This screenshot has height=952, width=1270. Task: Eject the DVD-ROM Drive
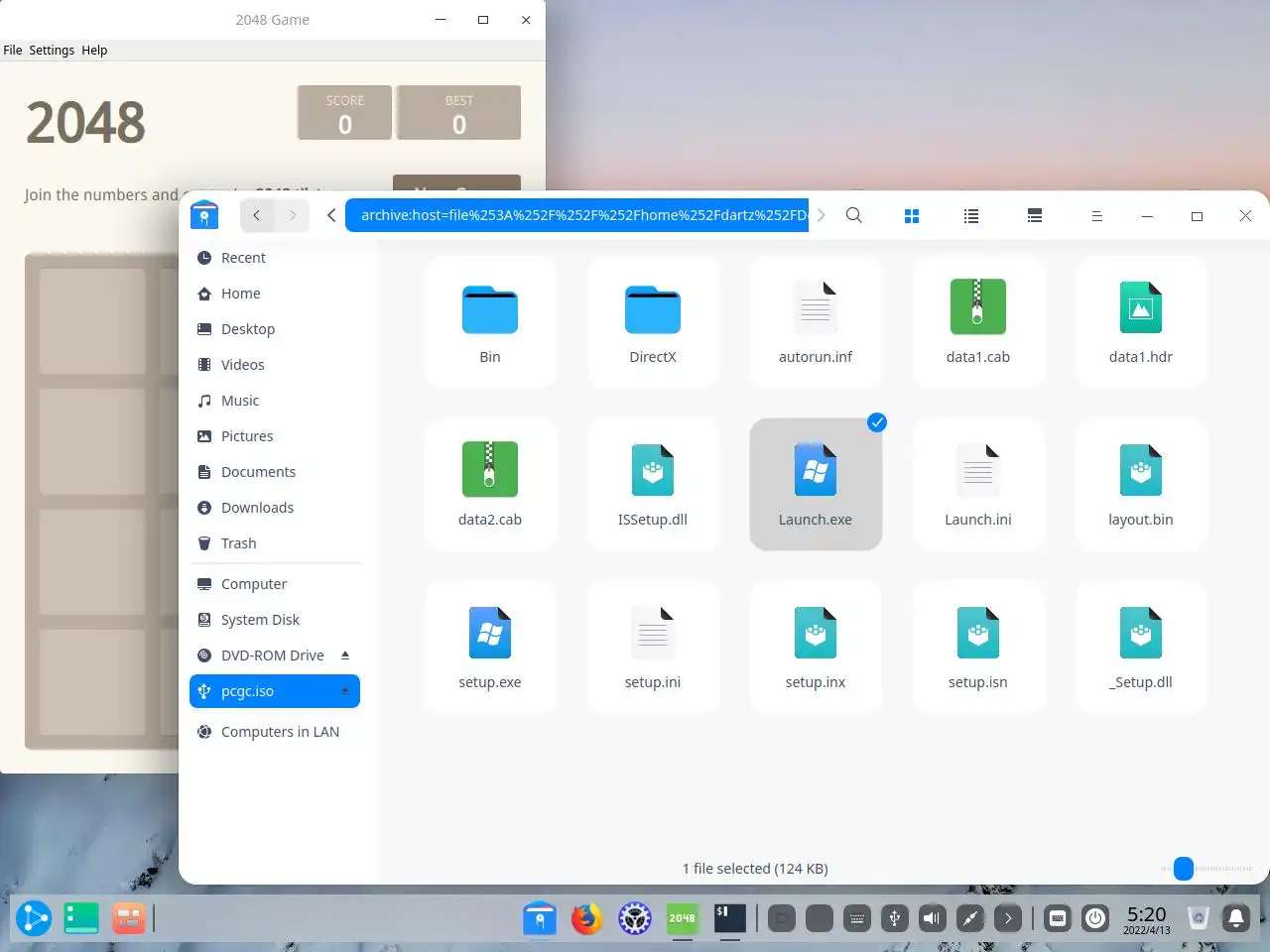[345, 655]
